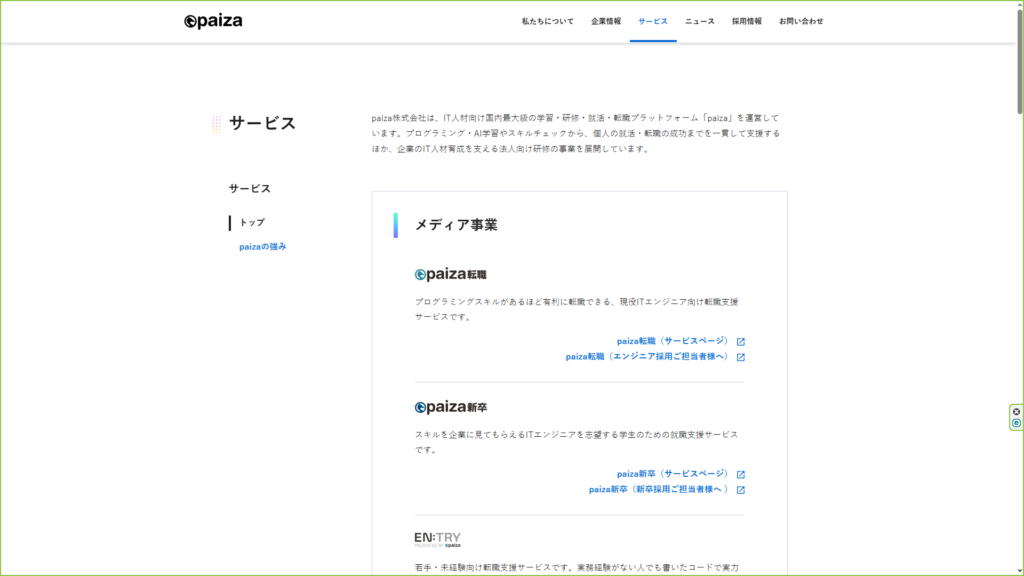This screenshot has width=1024, height=576.
Task: Click external-link icon beside エンジニア採用ご担当者様へ
Action: coord(741,357)
